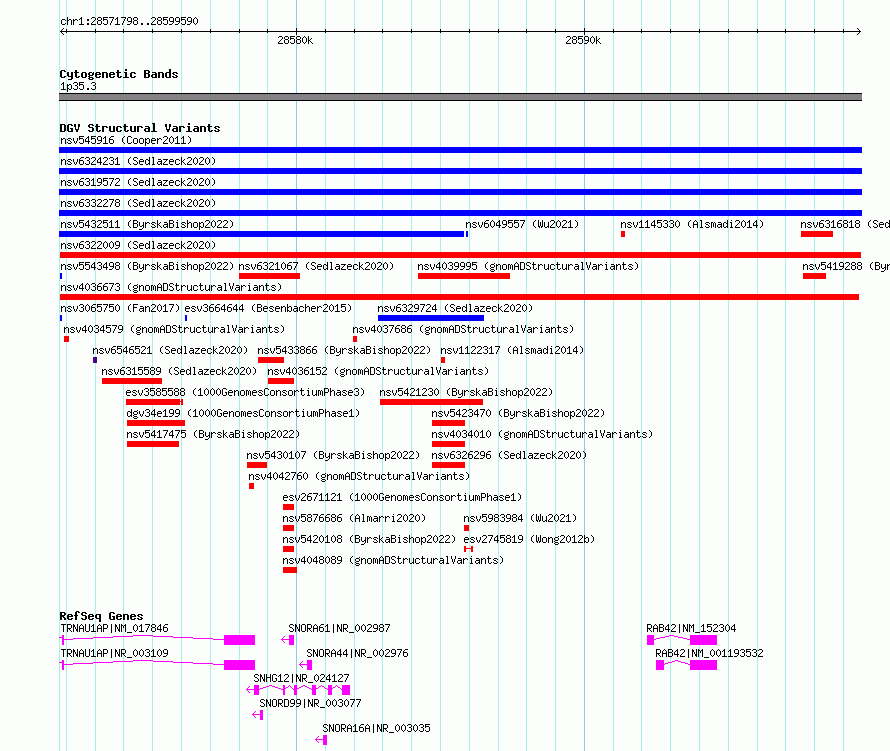The image size is (890, 751).
Task: Click nsv5420108 (ByrskaBishop2022) label
Action: pyautogui.click(x=370, y=539)
